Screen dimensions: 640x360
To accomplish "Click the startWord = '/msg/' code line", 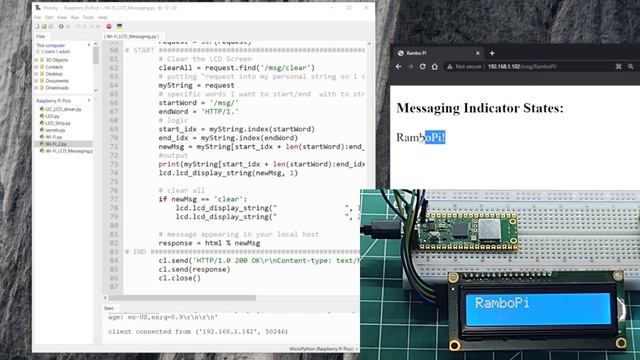I will coord(198,103).
